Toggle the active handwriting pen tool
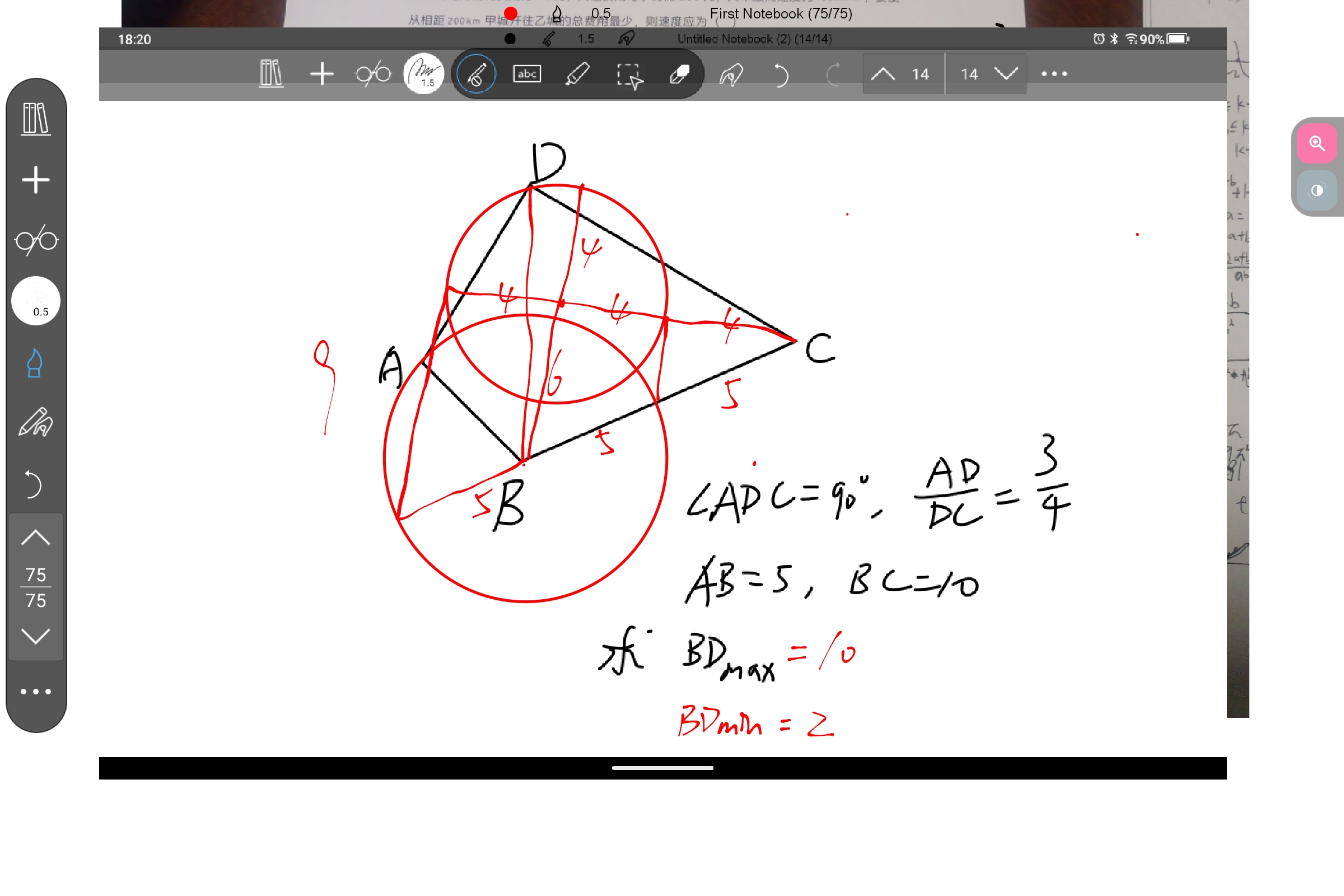Screen dimensions: 1344x896 coord(476,74)
